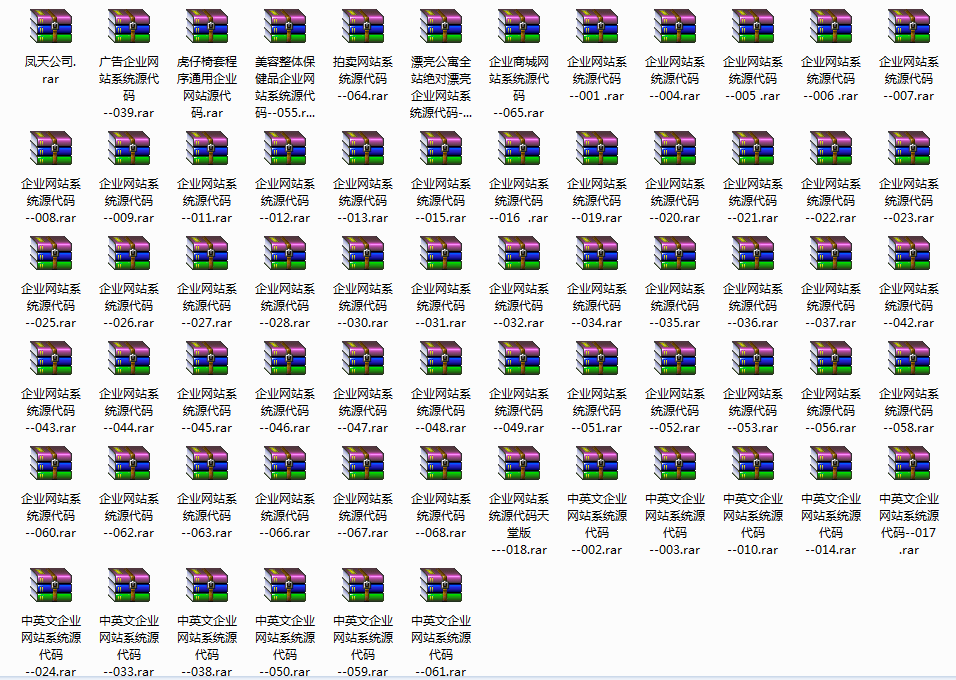The width and height of the screenshot is (956, 680).
Task: Select the 虎仔椅套程序通用企业网站源代码.rar icon
Action: pyautogui.click(x=207, y=26)
